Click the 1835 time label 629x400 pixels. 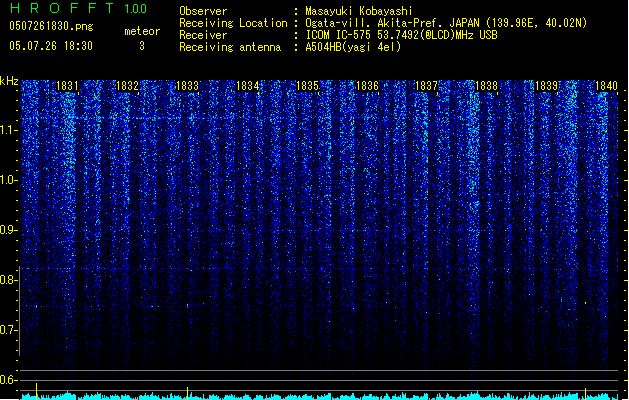tap(307, 85)
